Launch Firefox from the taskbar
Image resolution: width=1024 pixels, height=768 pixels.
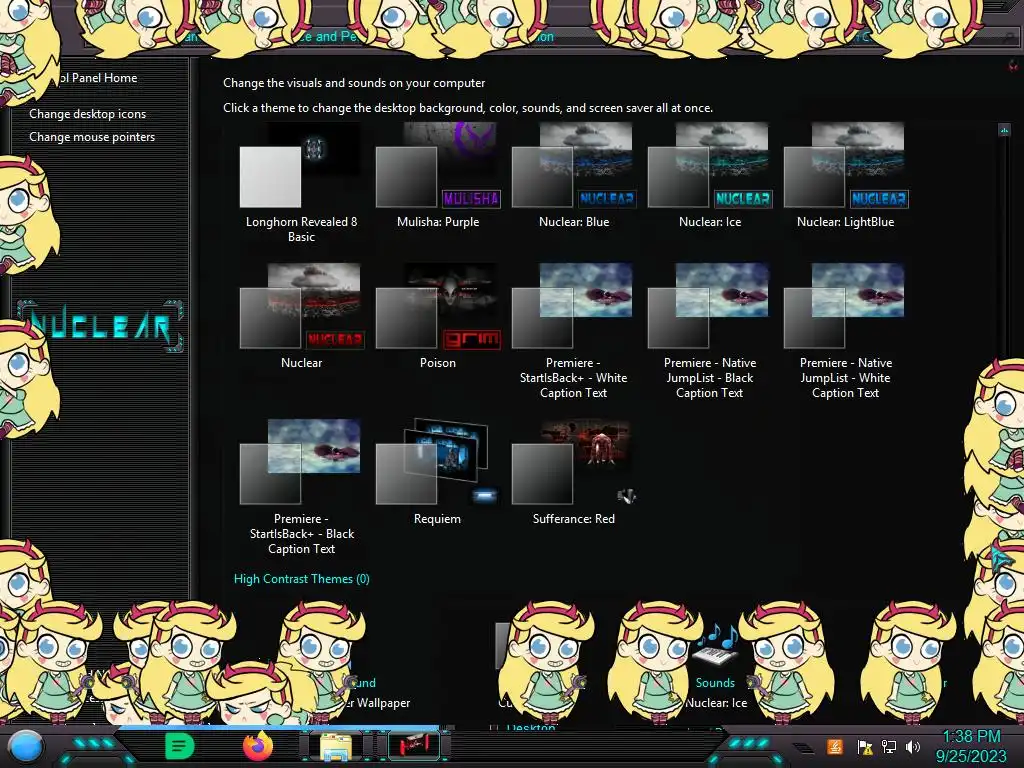(258, 746)
